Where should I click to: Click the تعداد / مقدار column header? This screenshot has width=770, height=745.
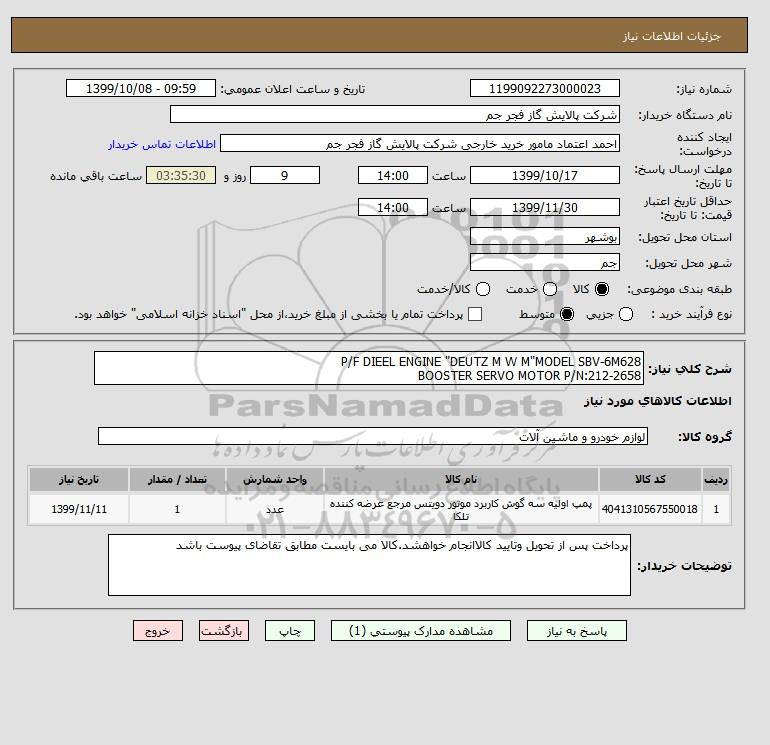point(177,479)
